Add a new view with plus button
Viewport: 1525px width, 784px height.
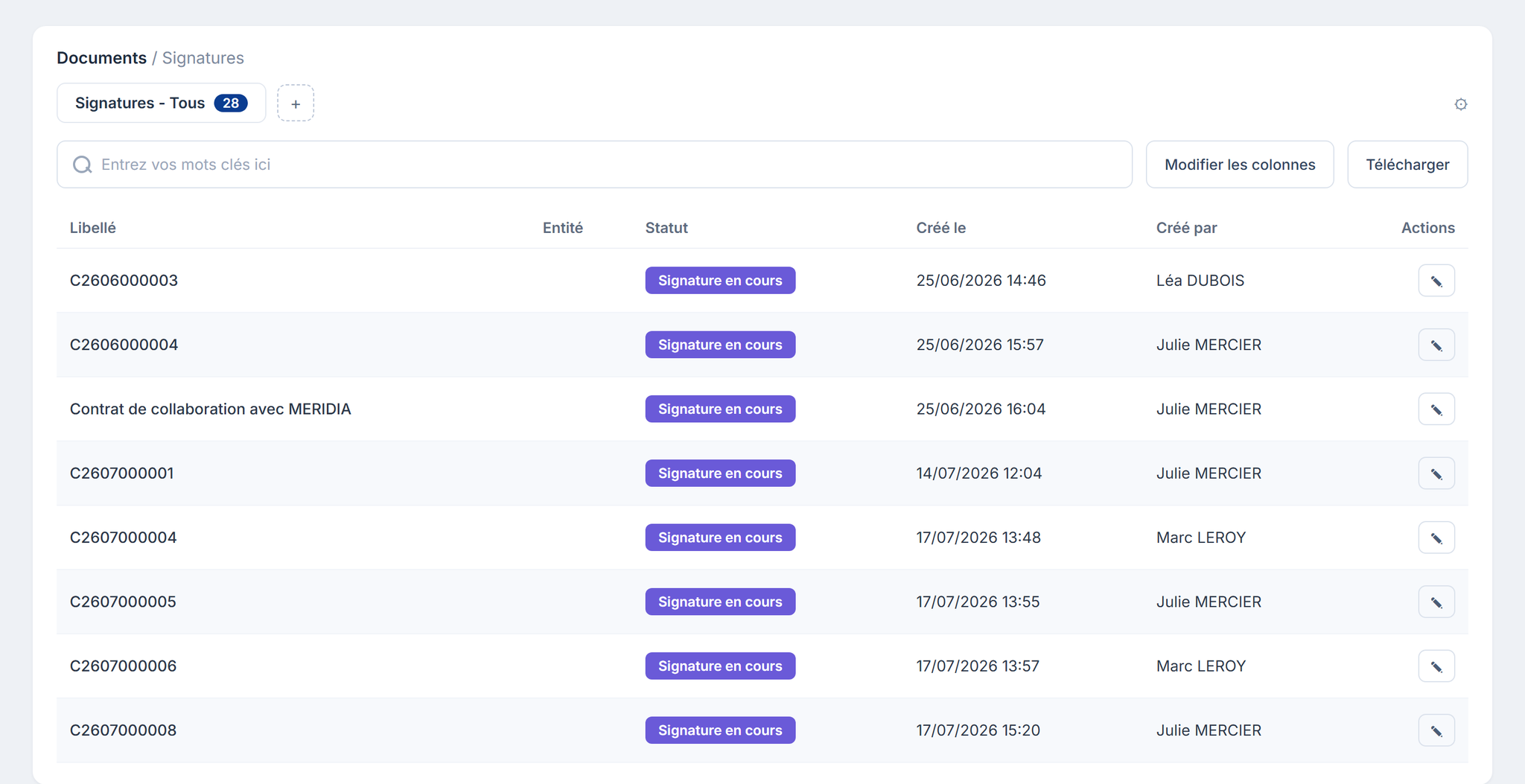[296, 103]
